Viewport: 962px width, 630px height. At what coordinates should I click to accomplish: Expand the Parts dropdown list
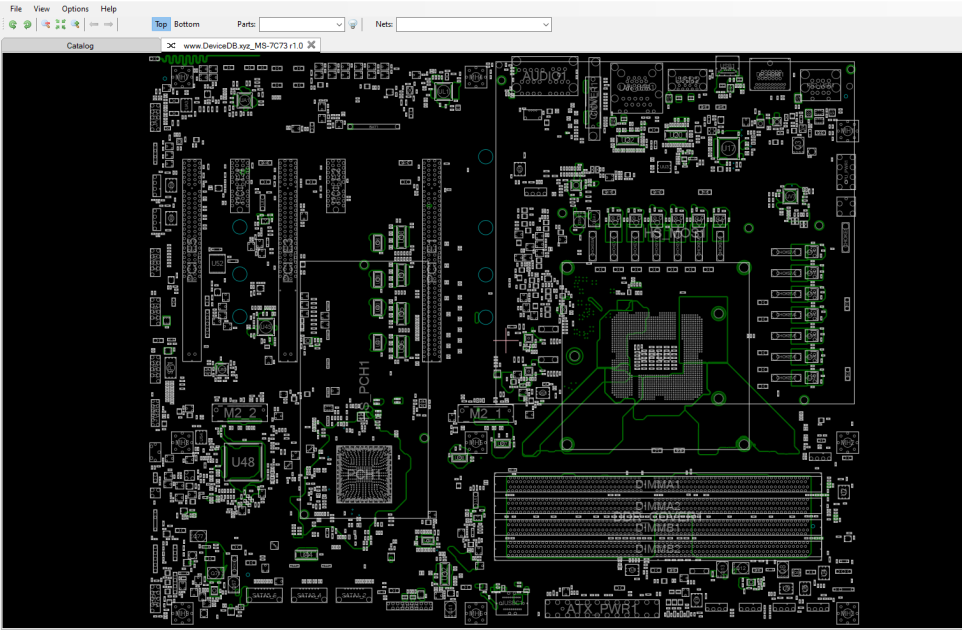339,25
